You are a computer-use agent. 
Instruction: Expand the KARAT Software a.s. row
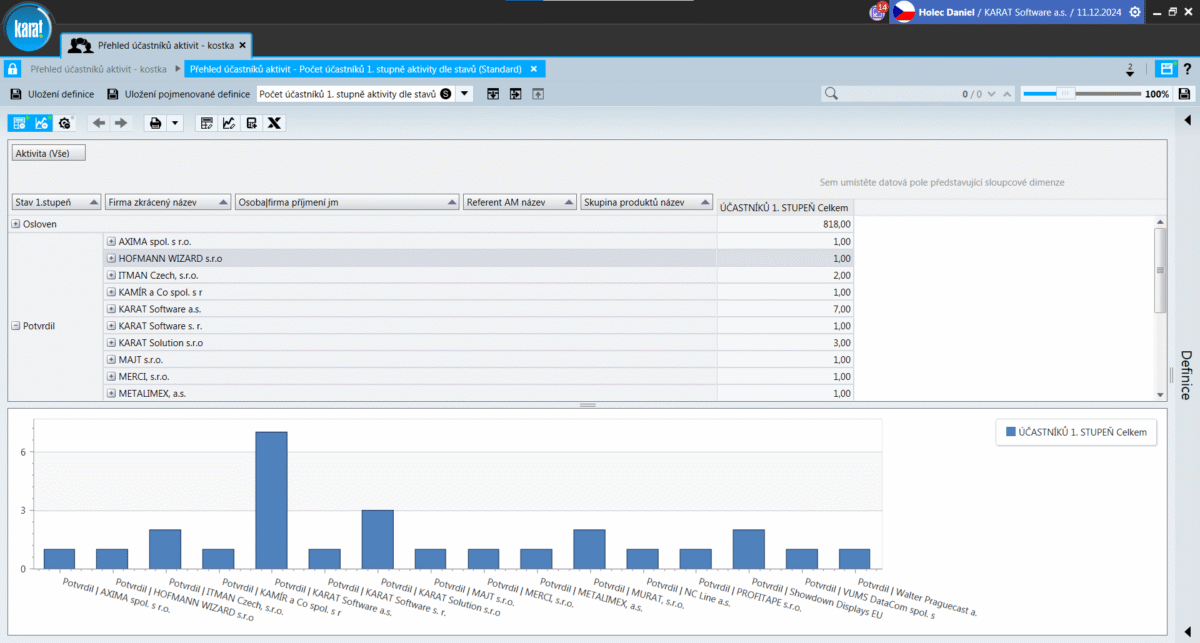[111, 310]
